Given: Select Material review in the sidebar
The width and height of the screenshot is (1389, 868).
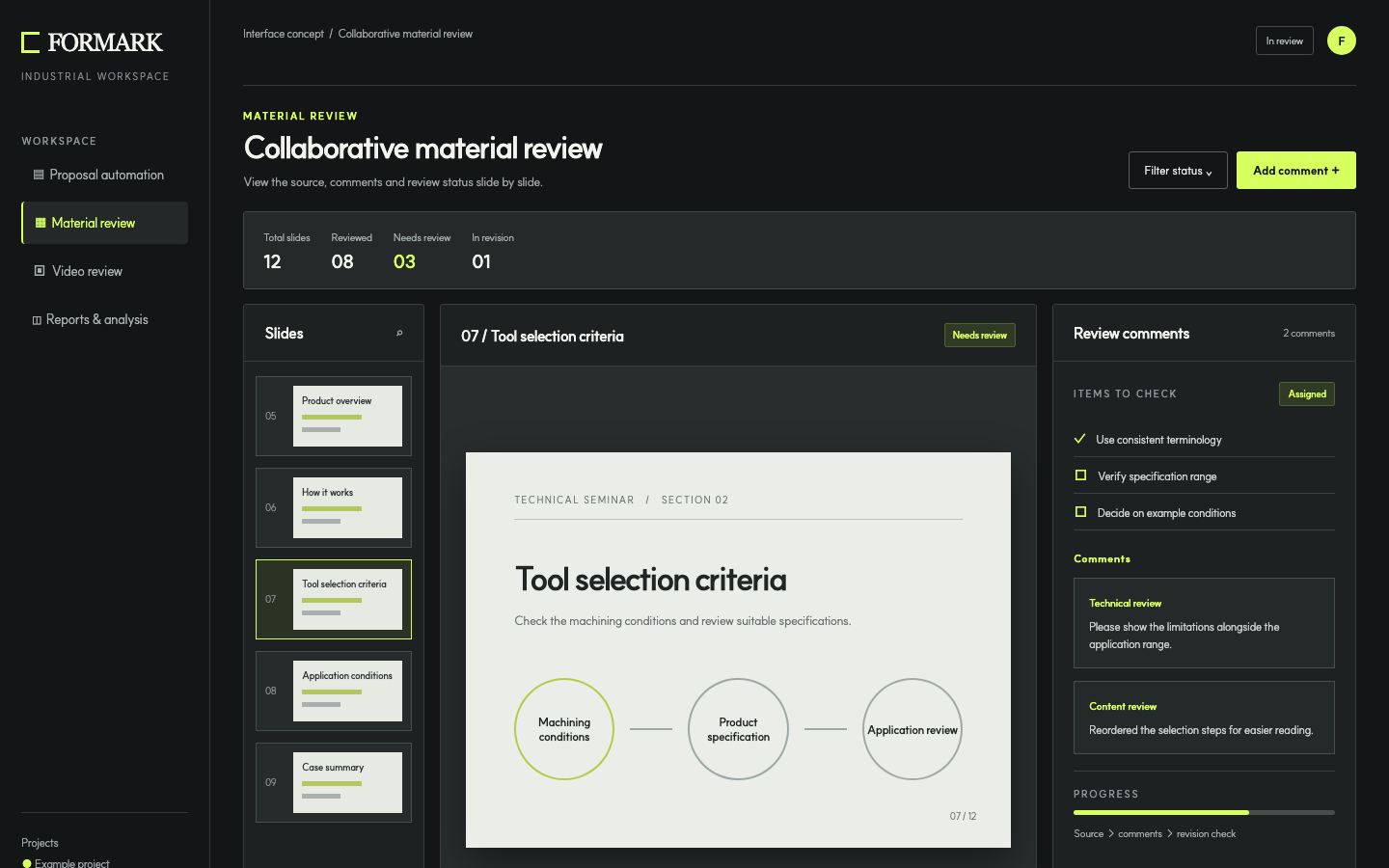Looking at the screenshot, I should tap(104, 223).
